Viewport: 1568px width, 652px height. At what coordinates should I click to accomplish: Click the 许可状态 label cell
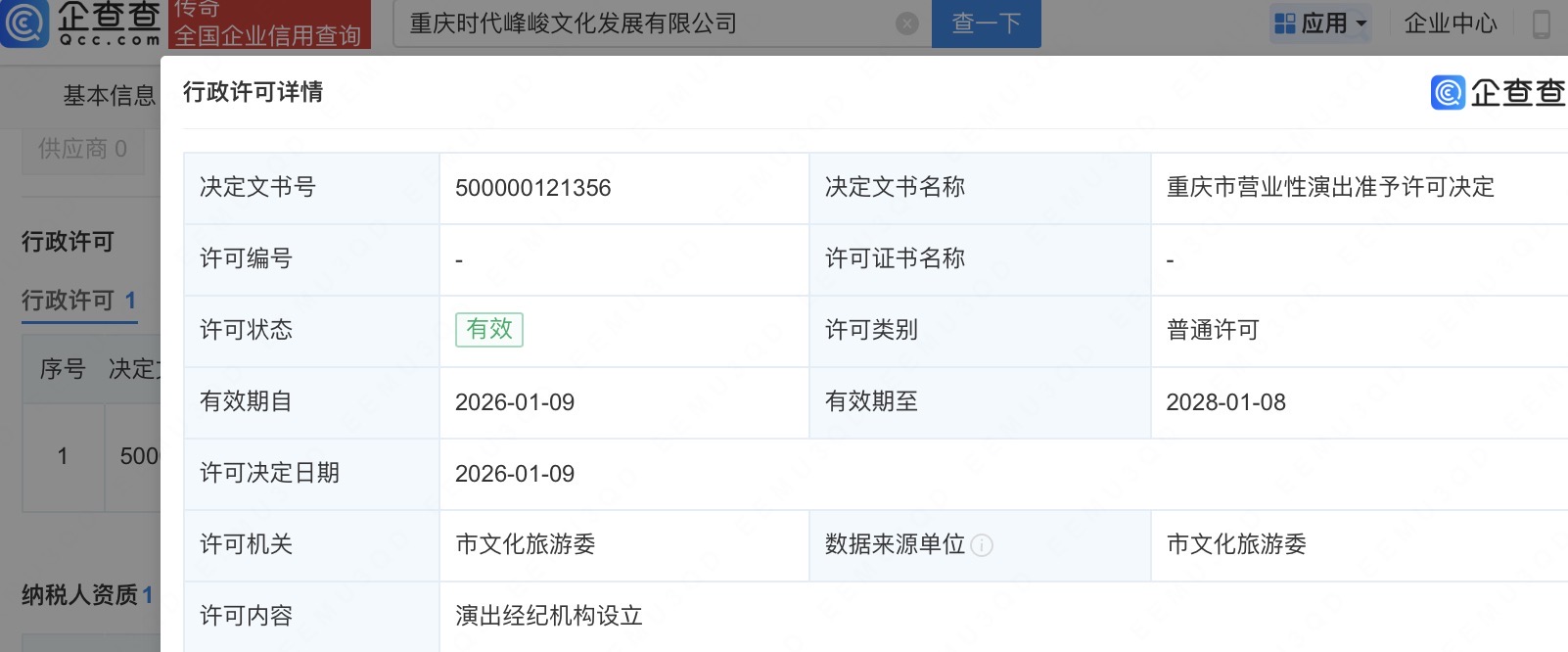(x=311, y=331)
